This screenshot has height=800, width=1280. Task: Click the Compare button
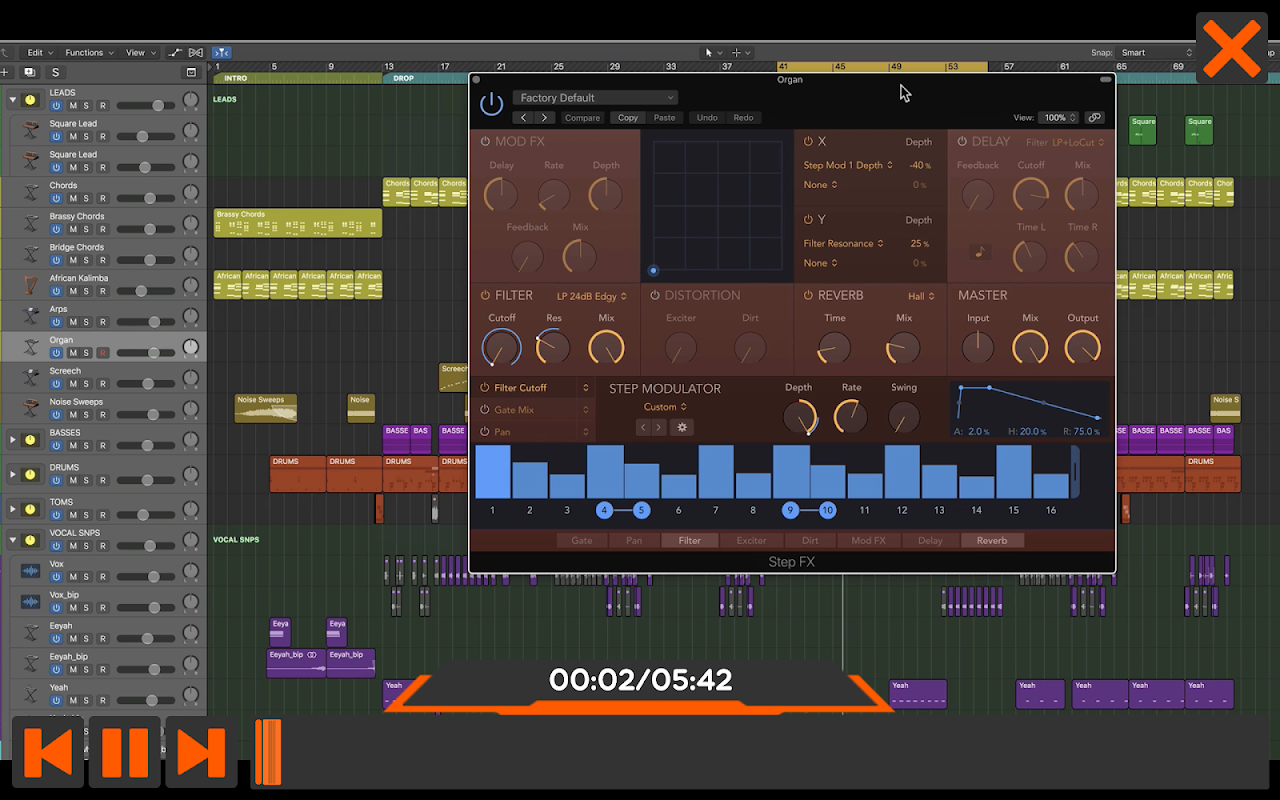coord(582,118)
